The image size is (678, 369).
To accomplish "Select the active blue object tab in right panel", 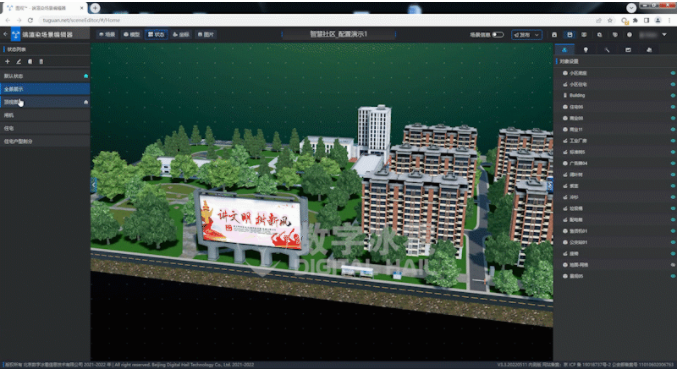I will pyautogui.click(x=564, y=50).
